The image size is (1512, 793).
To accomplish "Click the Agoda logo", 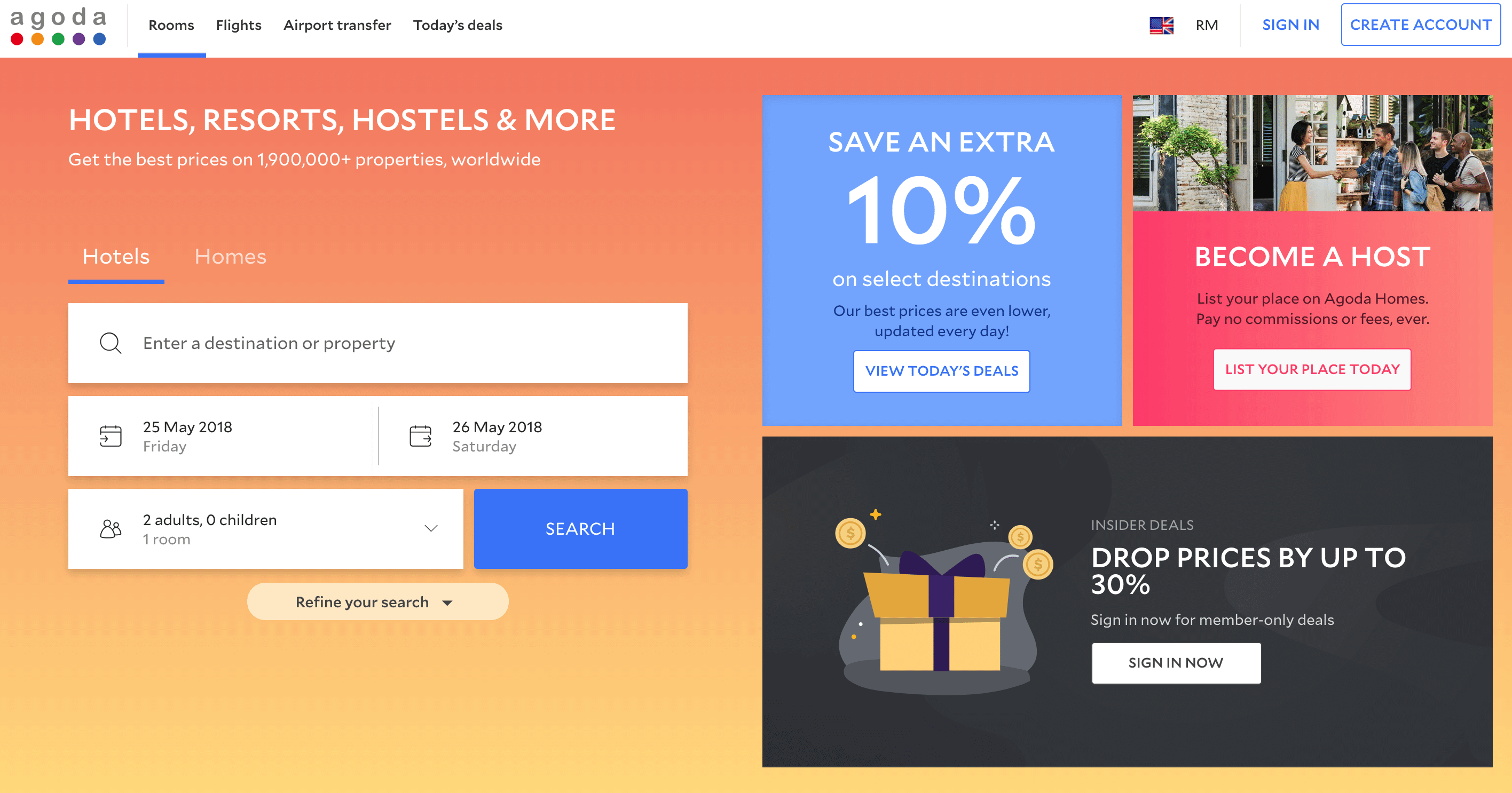I will 58,26.
